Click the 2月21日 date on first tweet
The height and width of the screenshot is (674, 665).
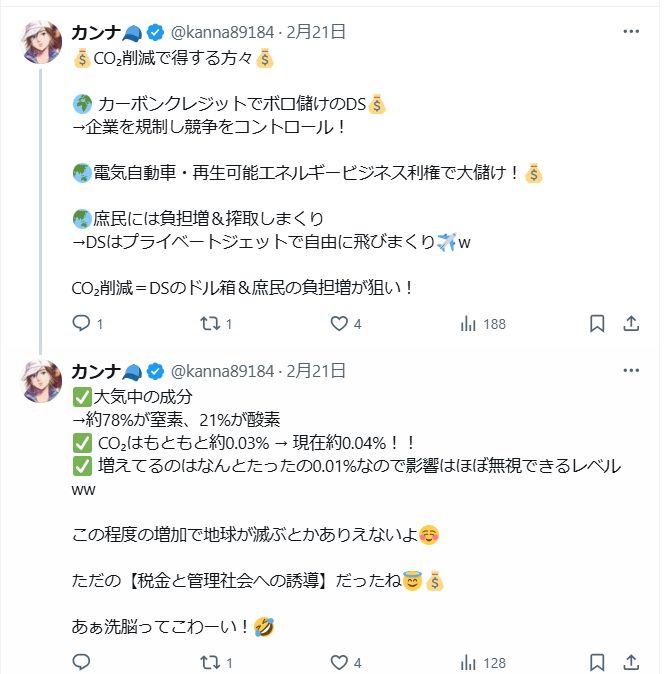[x=316, y=32]
